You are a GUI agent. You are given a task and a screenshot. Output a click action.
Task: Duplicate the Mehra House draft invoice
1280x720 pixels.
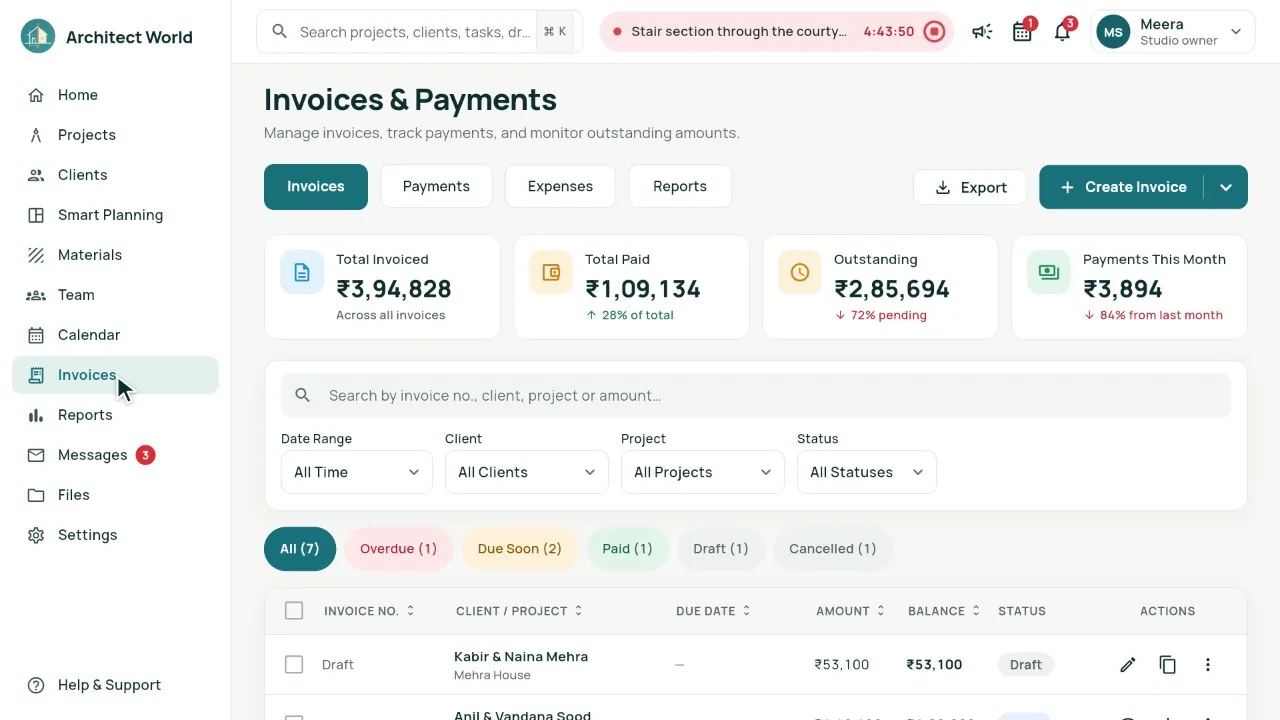coord(1168,665)
